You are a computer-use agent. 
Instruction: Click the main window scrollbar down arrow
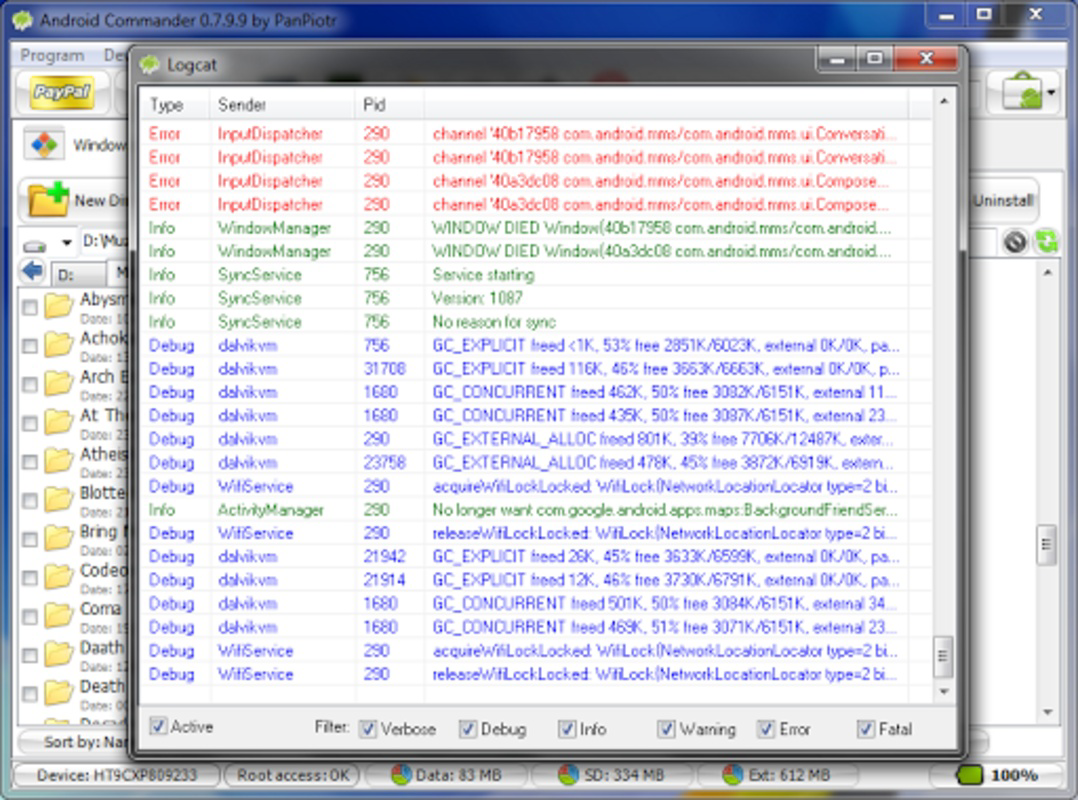tap(1047, 712)
